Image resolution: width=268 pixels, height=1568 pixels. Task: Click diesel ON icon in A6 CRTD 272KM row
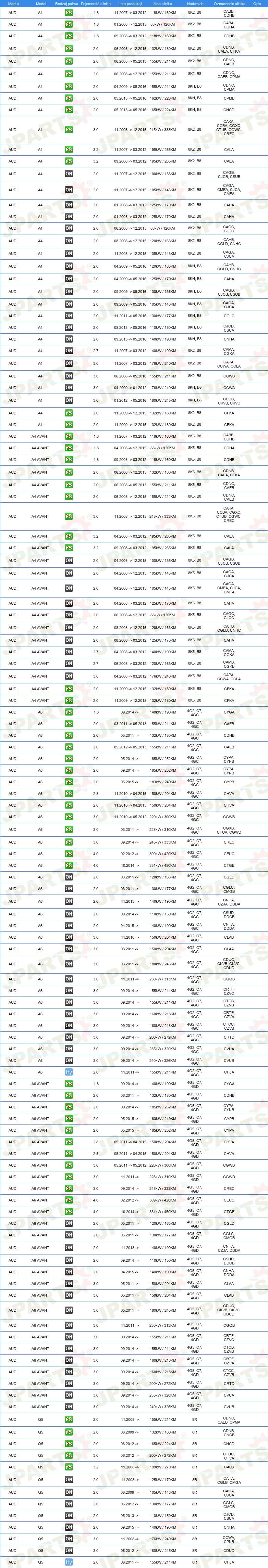click(x=69, y=1037)
